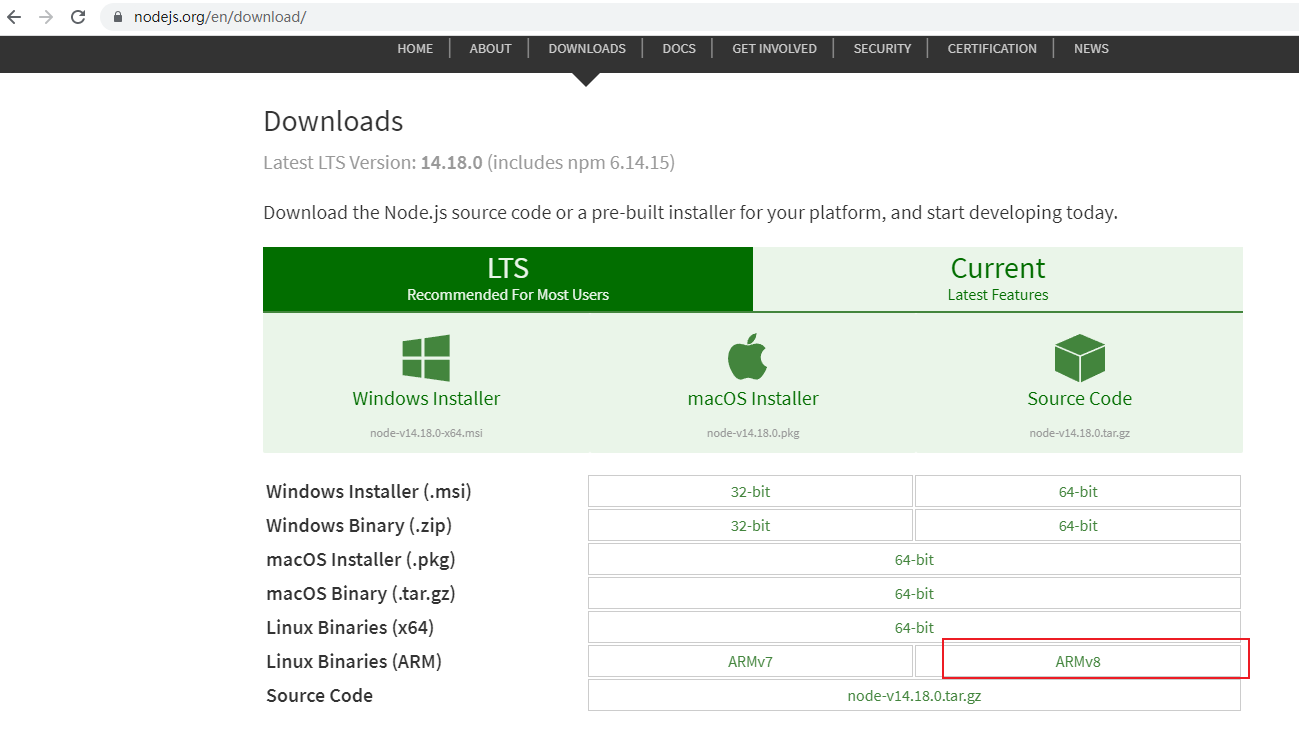Click the Windows Installer link text
Screen dimensions: 1299x745
pyautogui.click(x=426, y=398)
